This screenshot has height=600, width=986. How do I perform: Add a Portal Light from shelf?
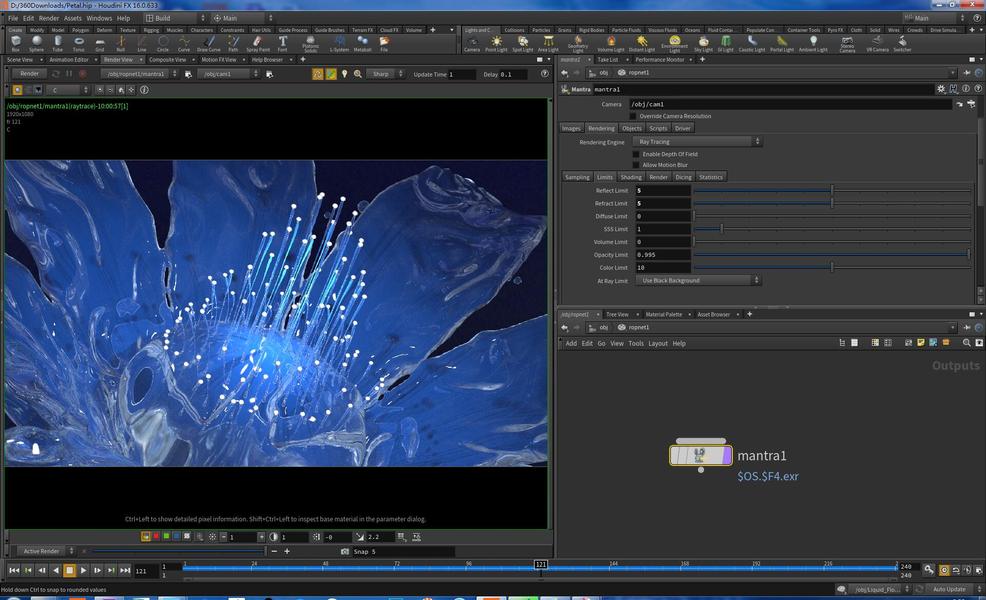(x=782, y=43)
